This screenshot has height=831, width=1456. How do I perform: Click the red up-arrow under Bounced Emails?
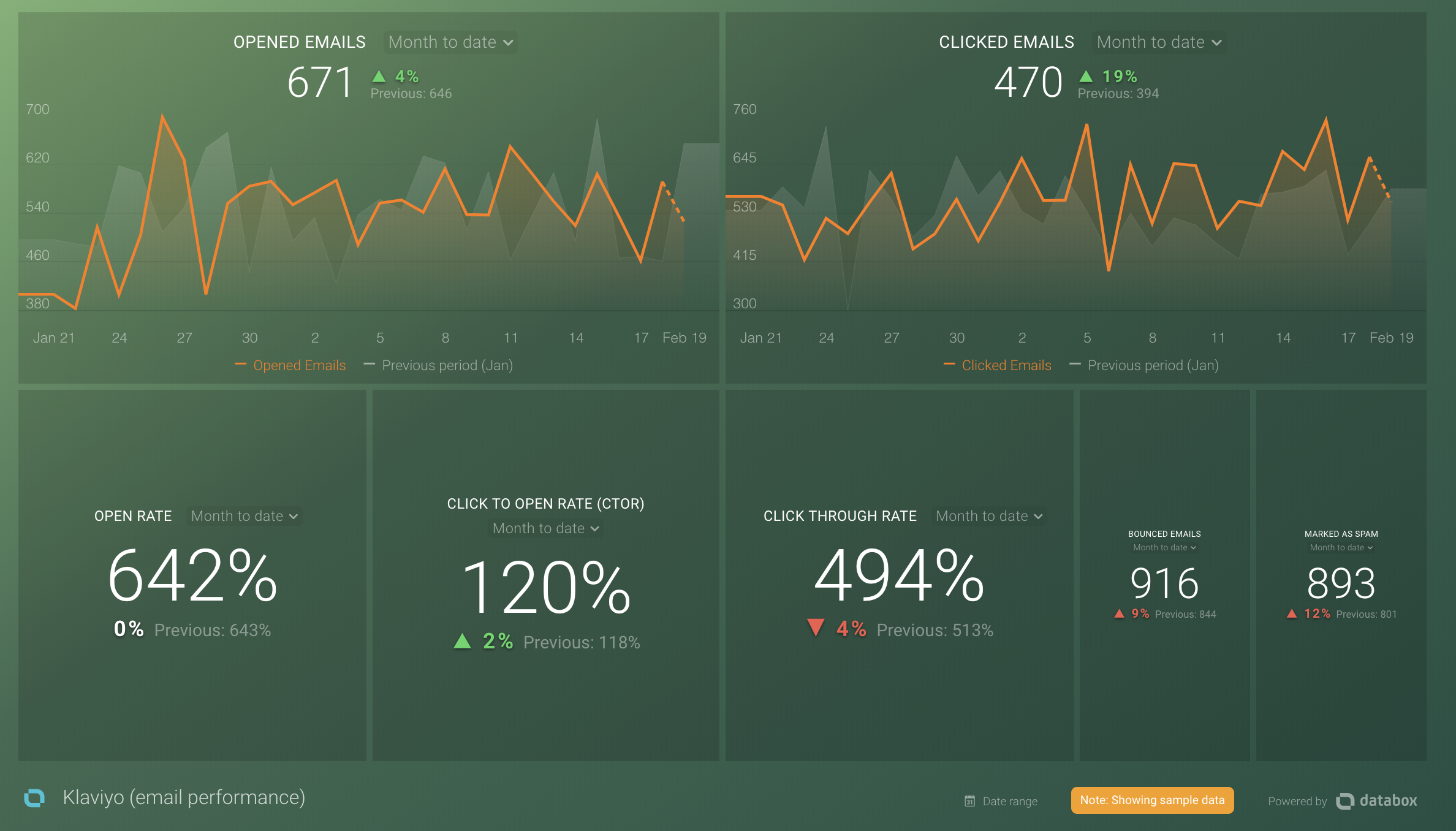click(1119, 613)
